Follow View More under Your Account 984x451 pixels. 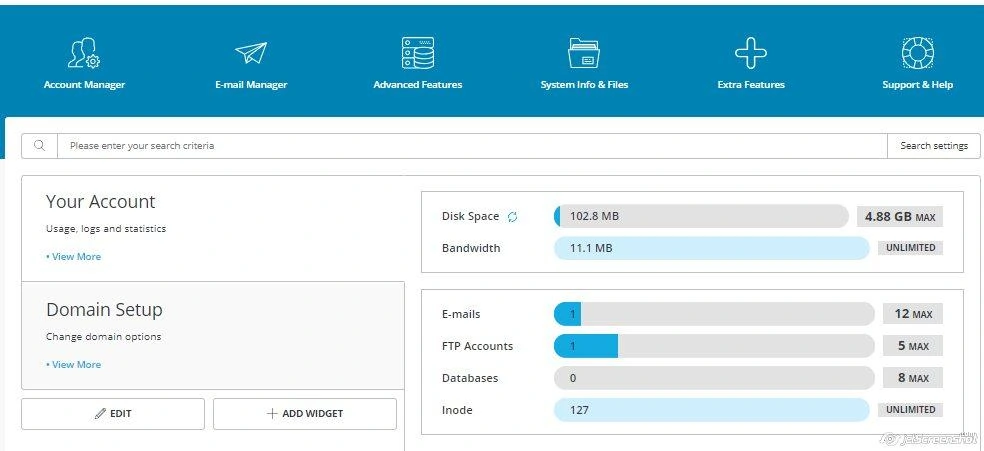[x=75, y=257]
